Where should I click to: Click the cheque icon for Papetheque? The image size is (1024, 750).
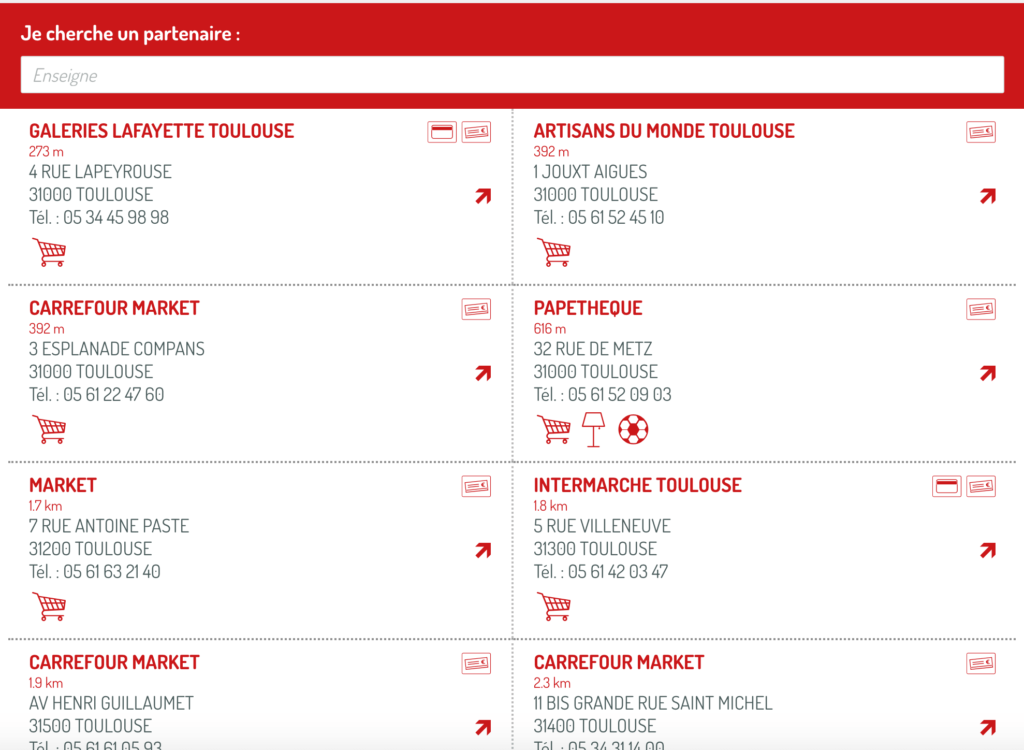pos(981,309)
